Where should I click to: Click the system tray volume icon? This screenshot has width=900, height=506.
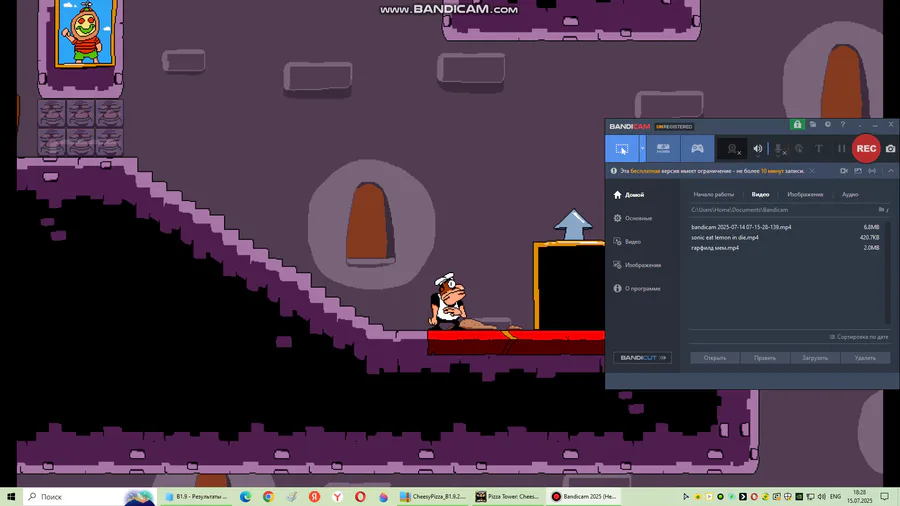coord(821,497)
